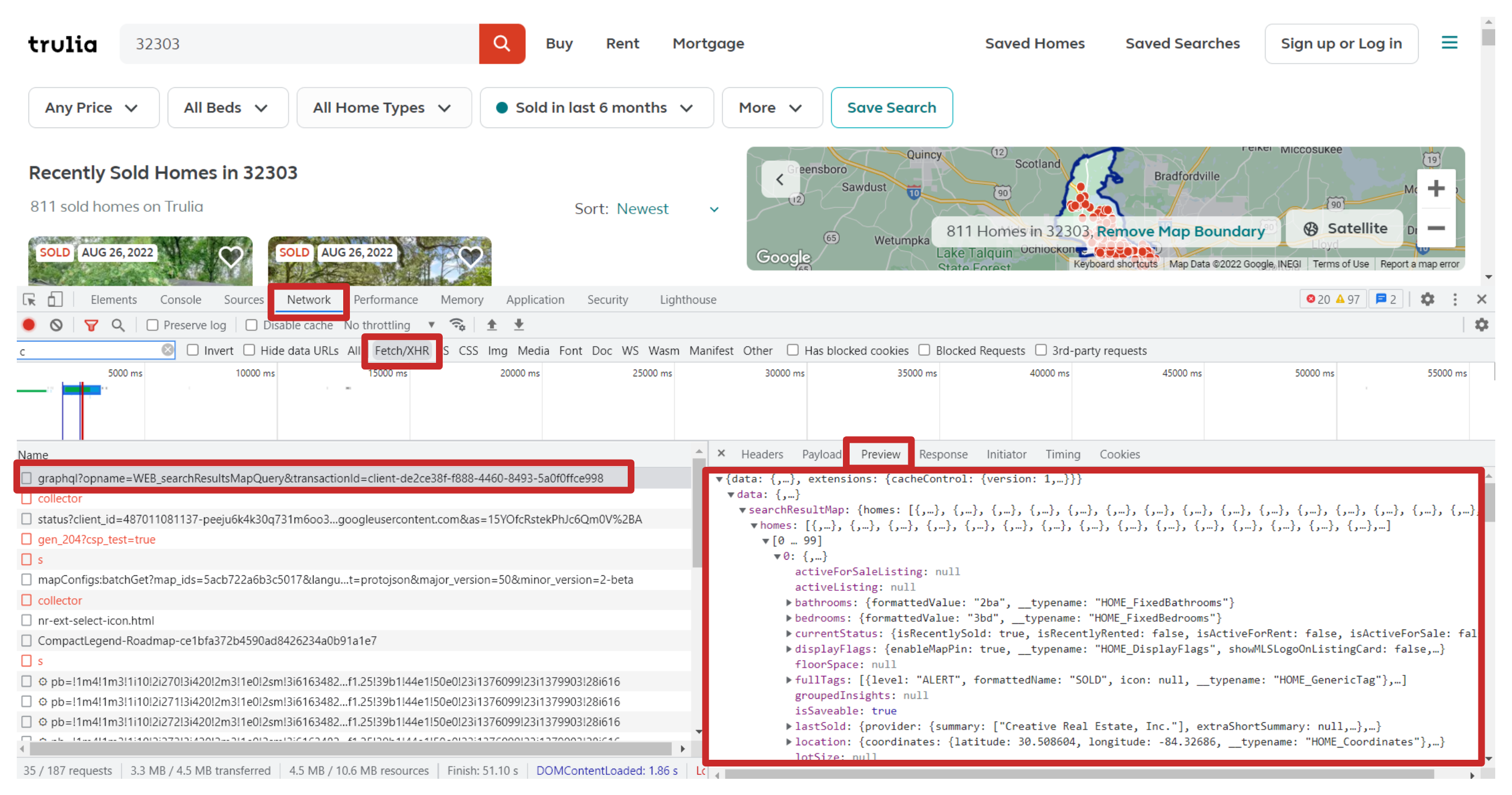The image size is (1512, 795).
Task: Click the Save Search button
Action: click(x=891, y=108)
